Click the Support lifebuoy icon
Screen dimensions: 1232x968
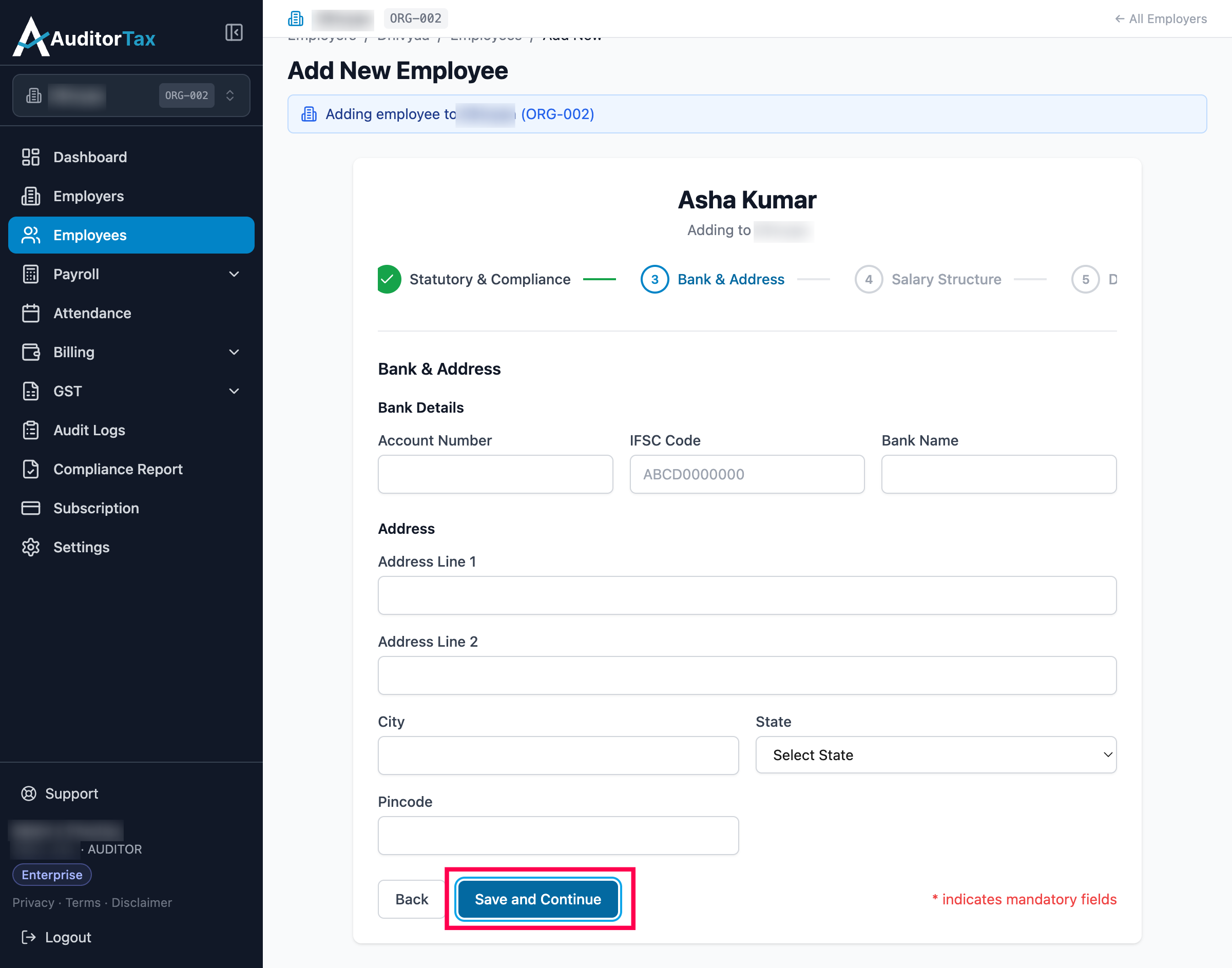28,793
